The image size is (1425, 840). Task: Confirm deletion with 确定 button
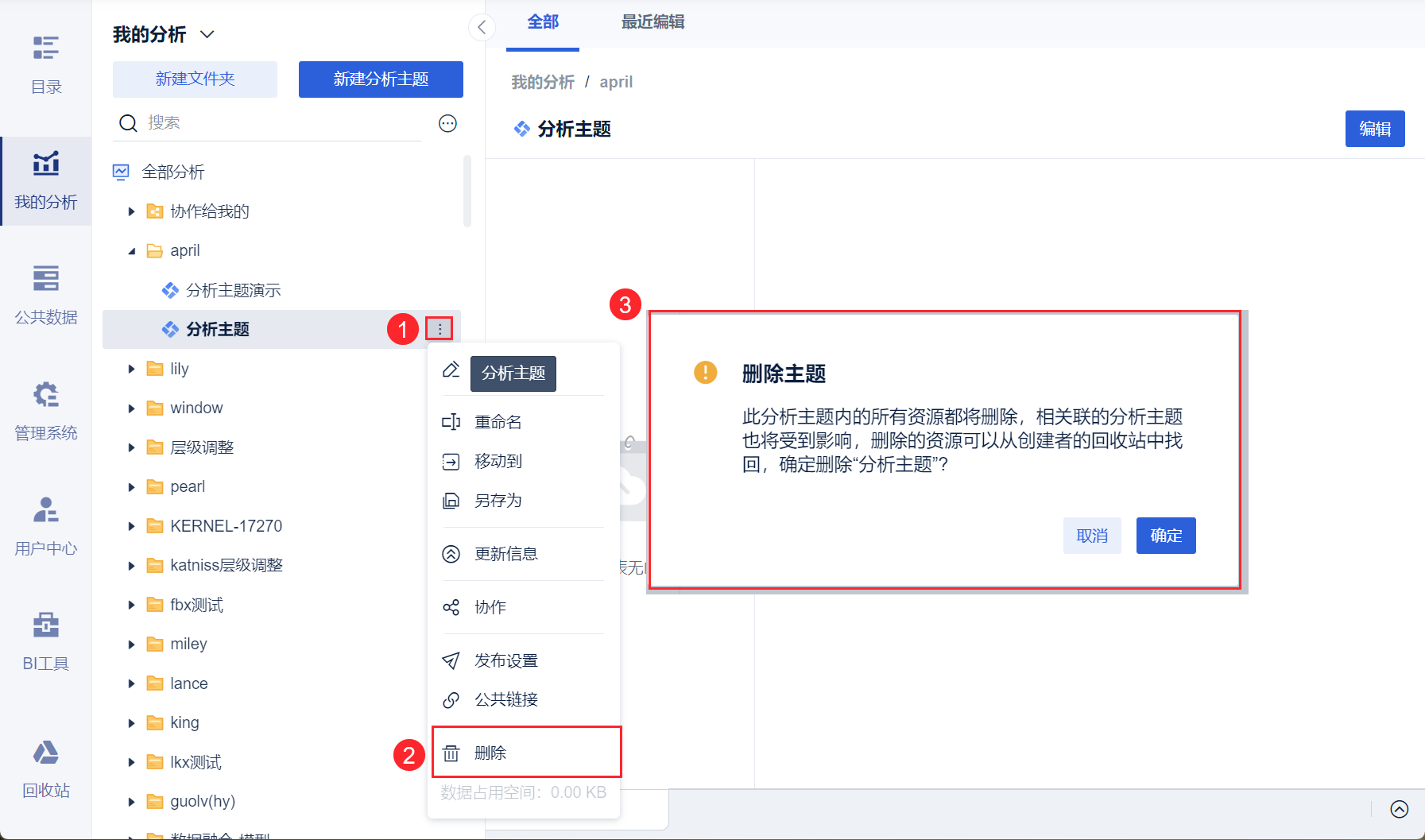pos(1166,536)
